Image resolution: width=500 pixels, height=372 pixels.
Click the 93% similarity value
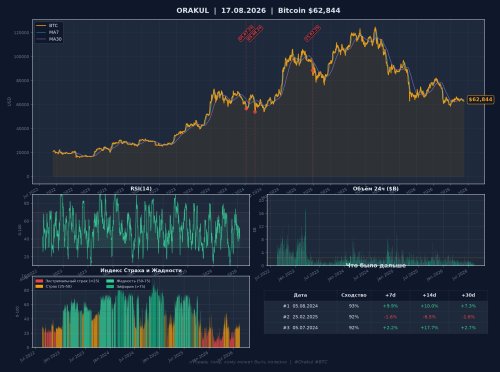tap(354, 306)
